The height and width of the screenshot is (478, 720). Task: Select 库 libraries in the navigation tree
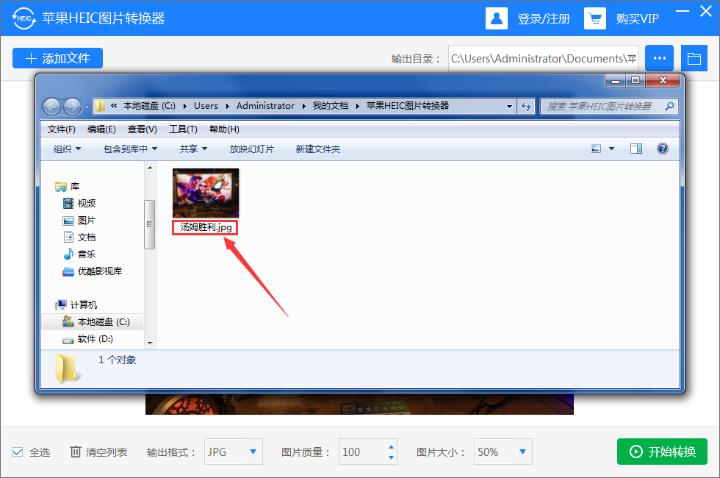click(x=68, y=186)
